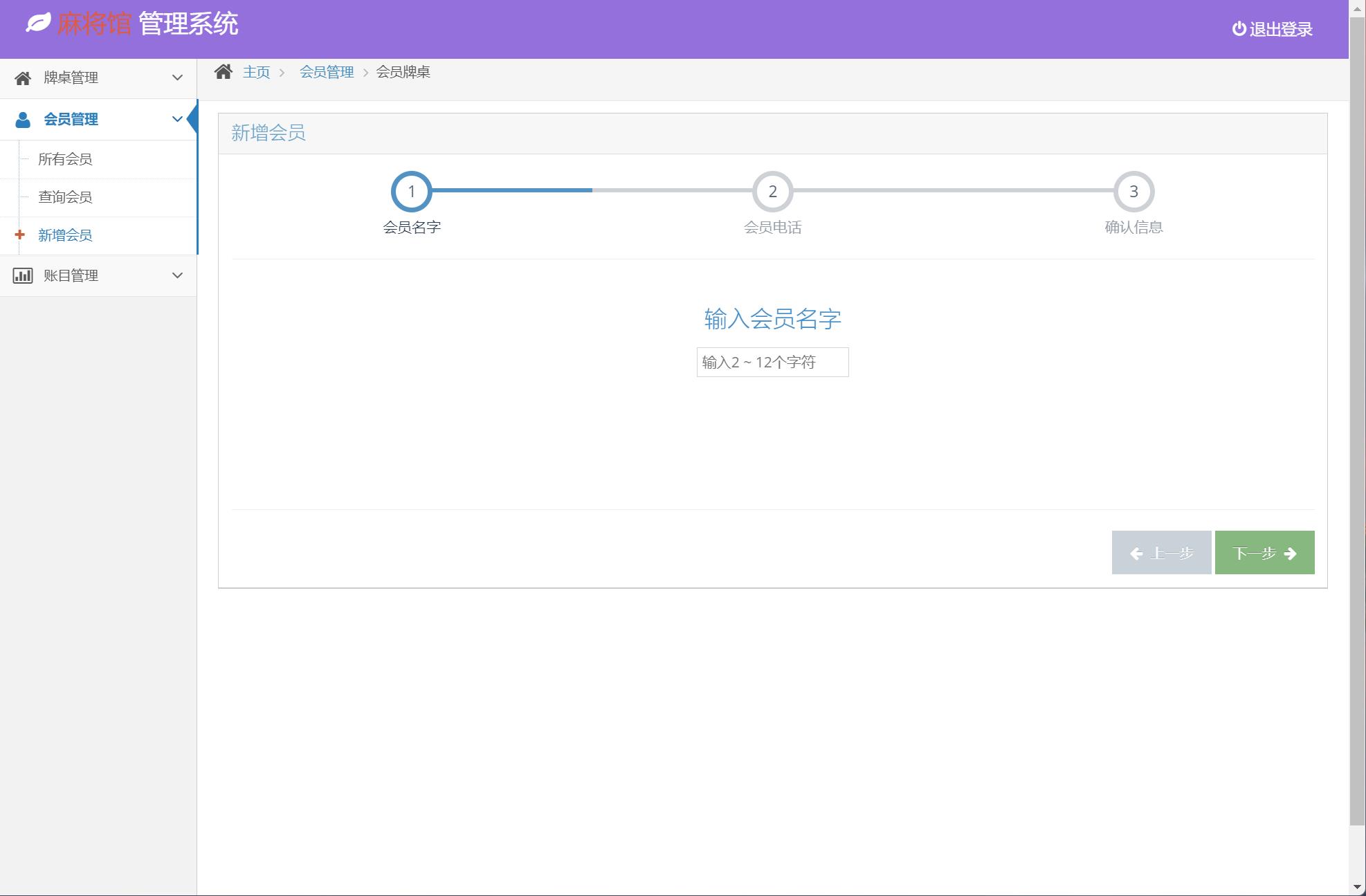
Task: Click the 下一步 button
Action: click(x=1264, y=552)
